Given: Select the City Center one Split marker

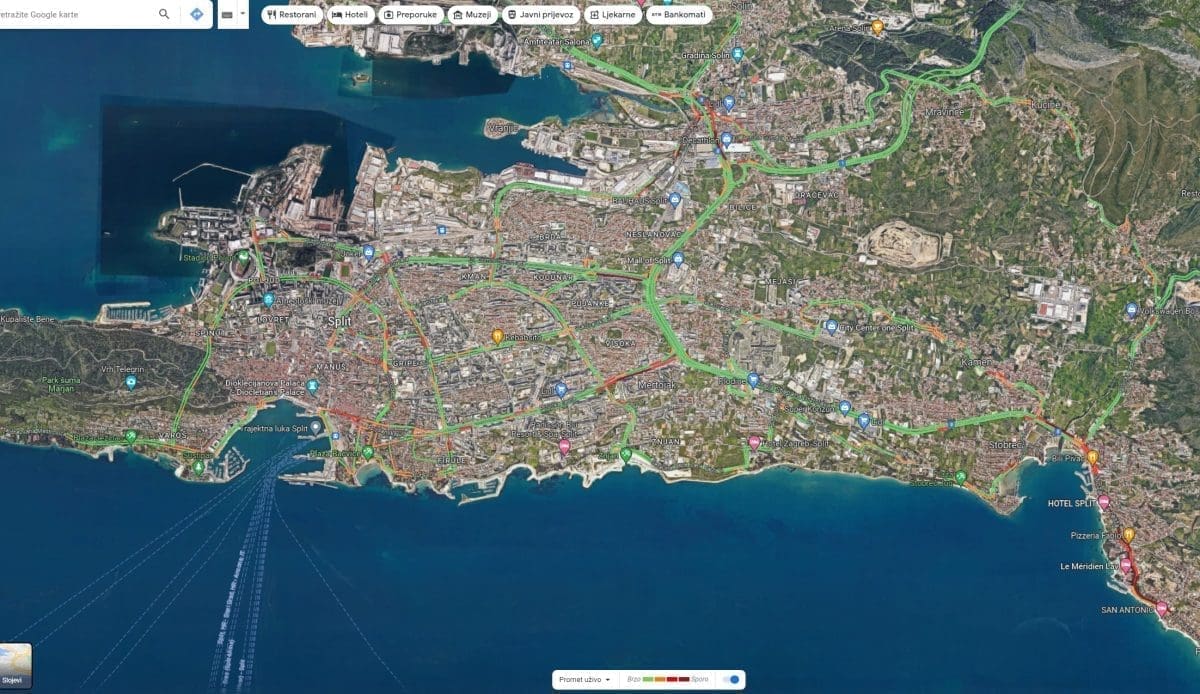Looking at the screenshot, I should [831, 326].
